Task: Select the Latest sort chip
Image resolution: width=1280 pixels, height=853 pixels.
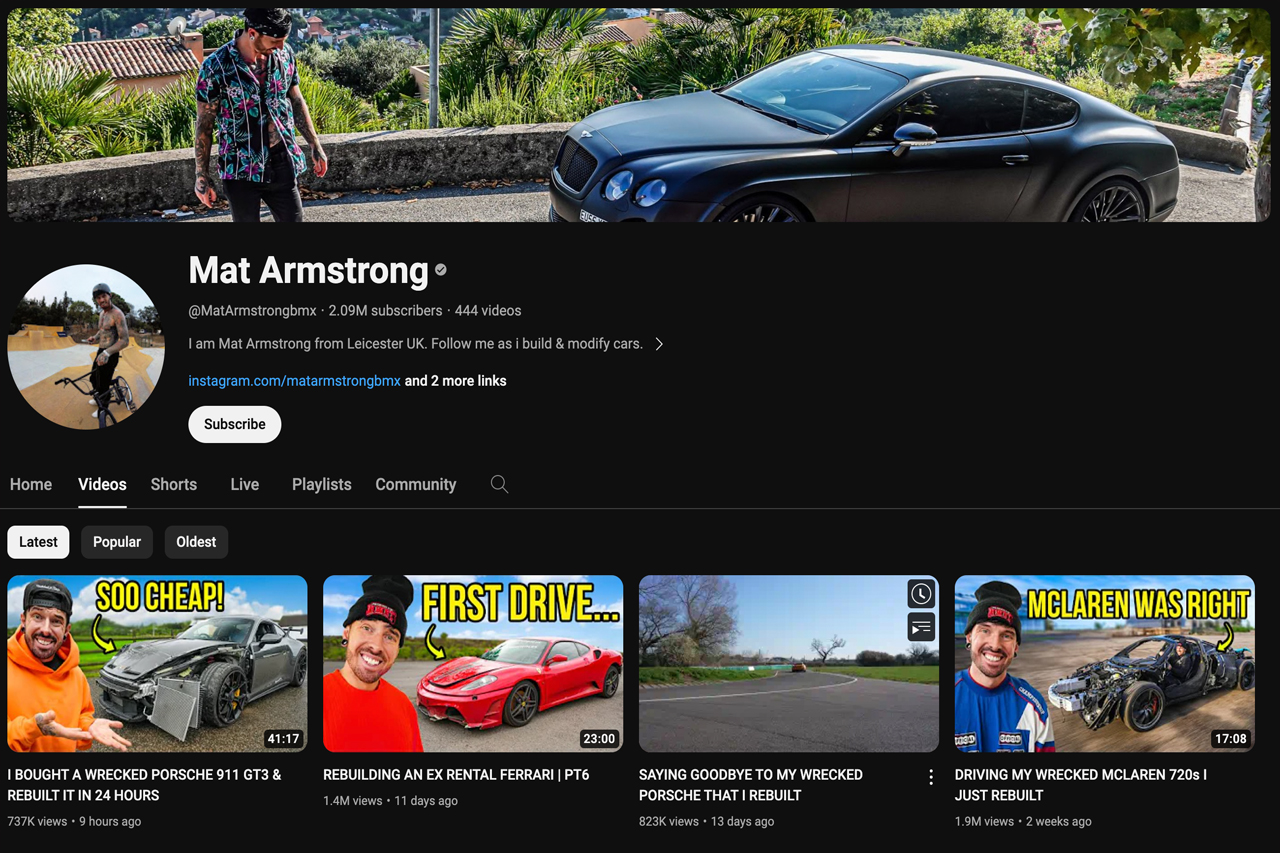Action: (38, 542)
